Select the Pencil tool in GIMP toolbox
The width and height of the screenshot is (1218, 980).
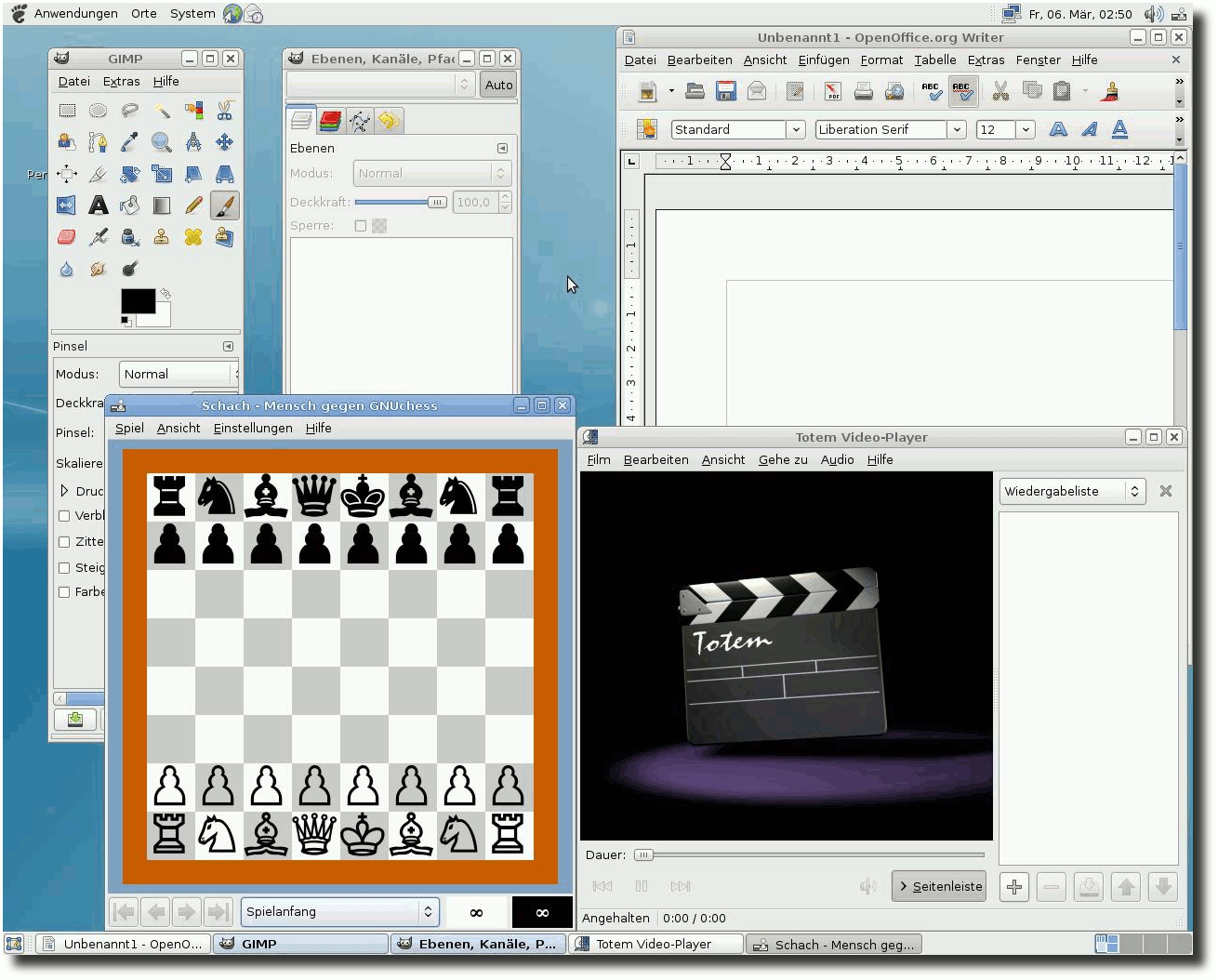click(193, 205)
